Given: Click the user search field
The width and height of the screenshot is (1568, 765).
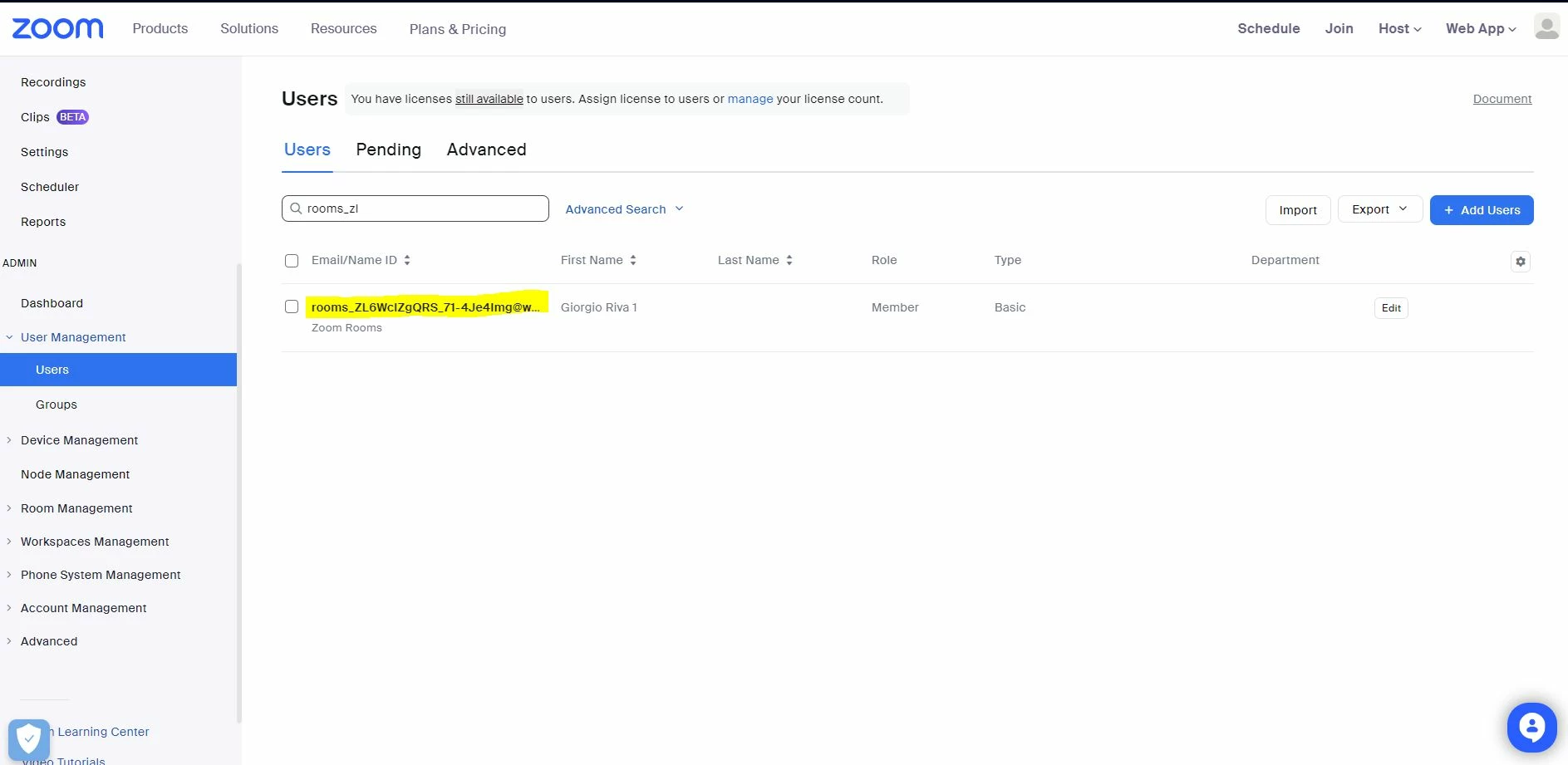Looking at the screenshot, I should pyautogui.click(x=415, y=208).
